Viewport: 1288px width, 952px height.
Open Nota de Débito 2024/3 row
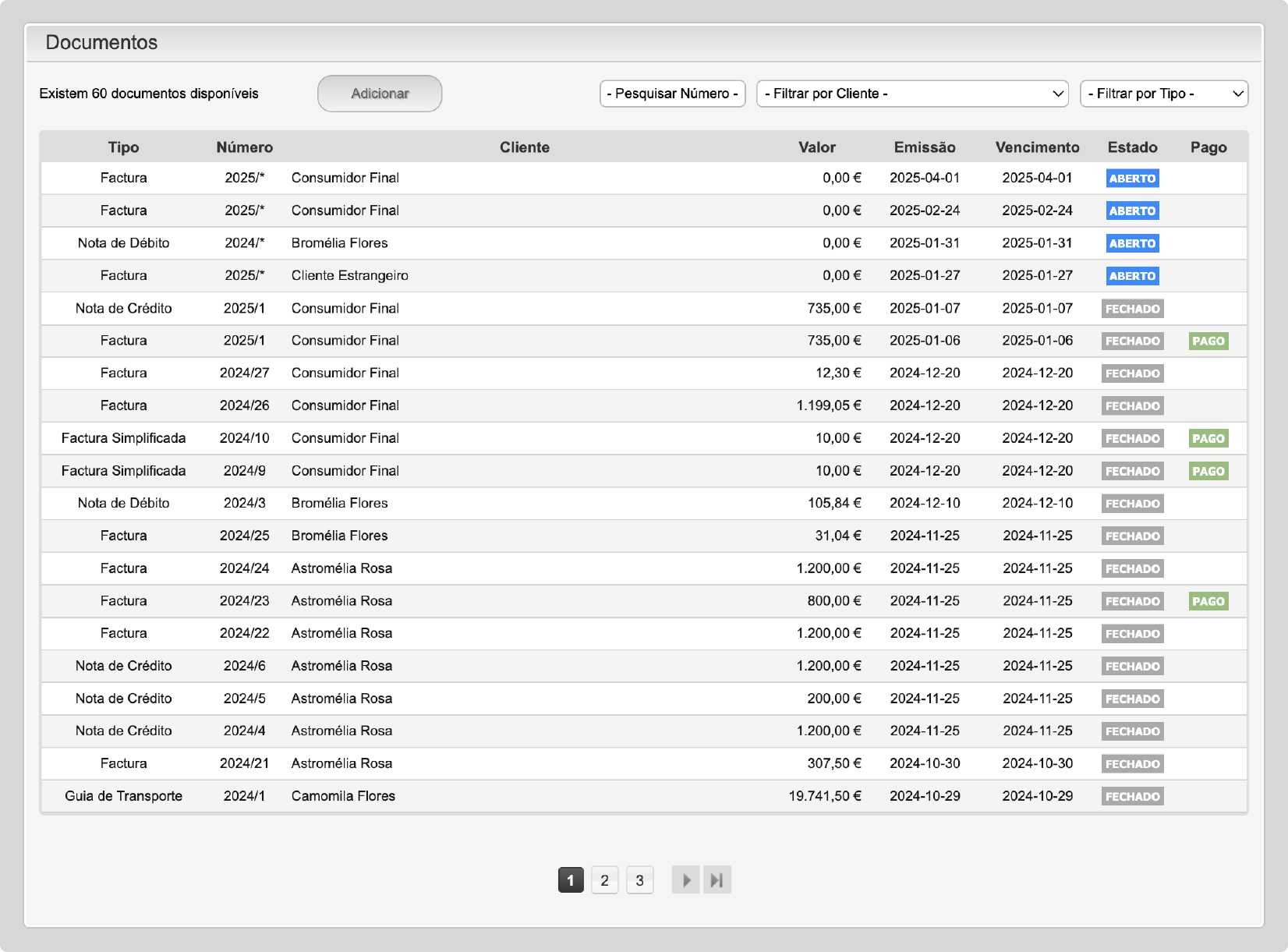[244, 504]
